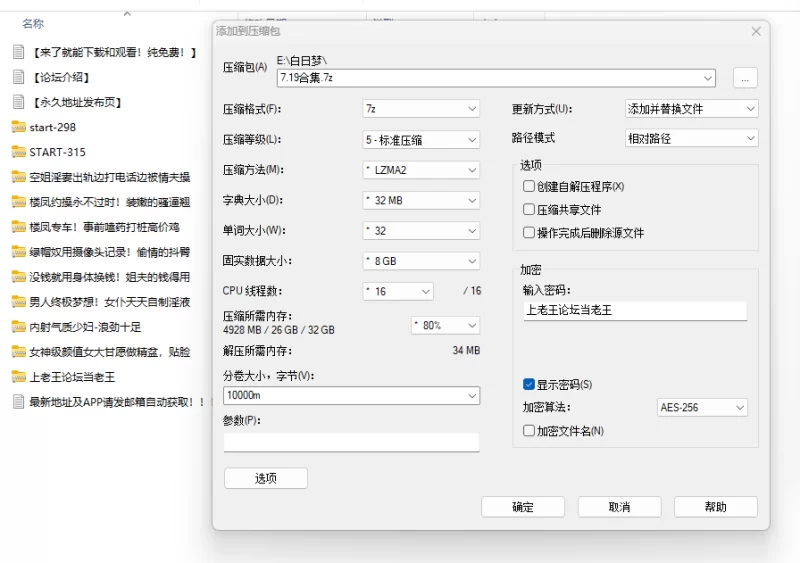Select the 上老王论坛当老王 folder name
Screen dimensions: 800x563
[x=72, y=377]
